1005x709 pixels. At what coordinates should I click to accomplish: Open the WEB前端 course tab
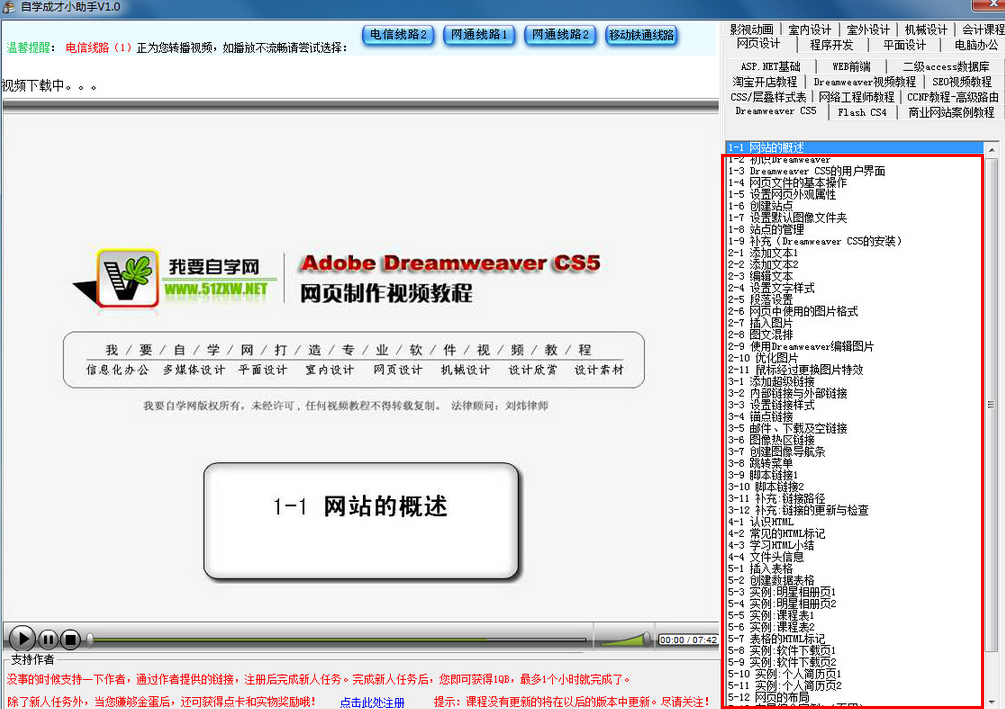(851, 67)
